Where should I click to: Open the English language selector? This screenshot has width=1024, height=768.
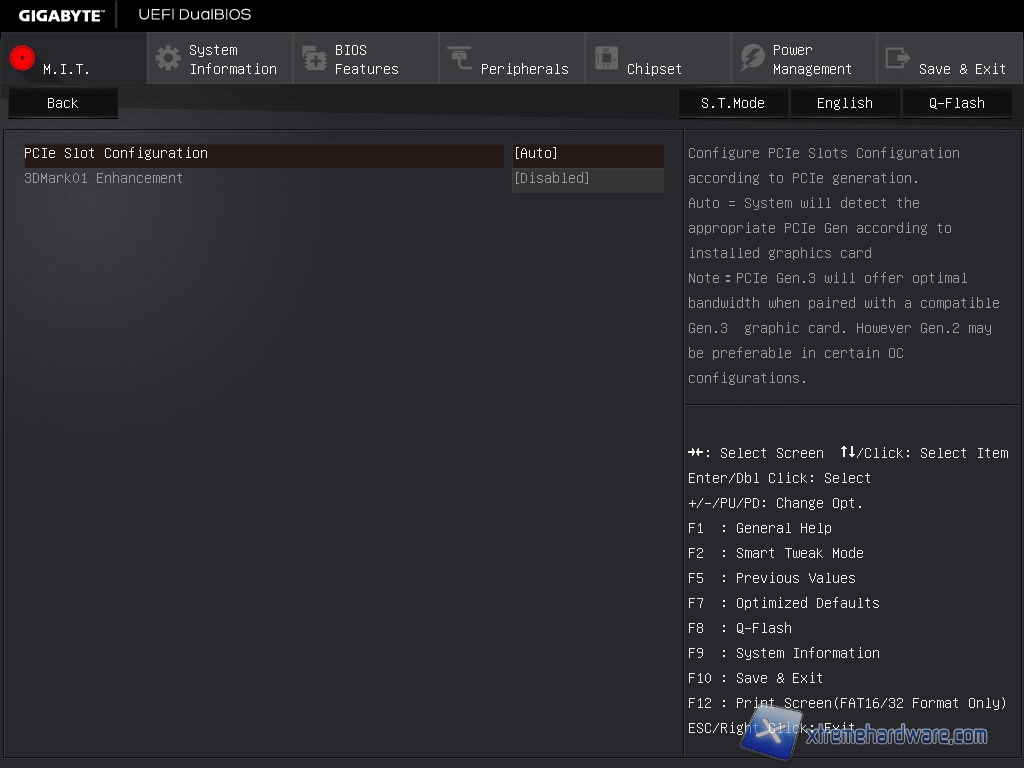[x=844, y=103]
